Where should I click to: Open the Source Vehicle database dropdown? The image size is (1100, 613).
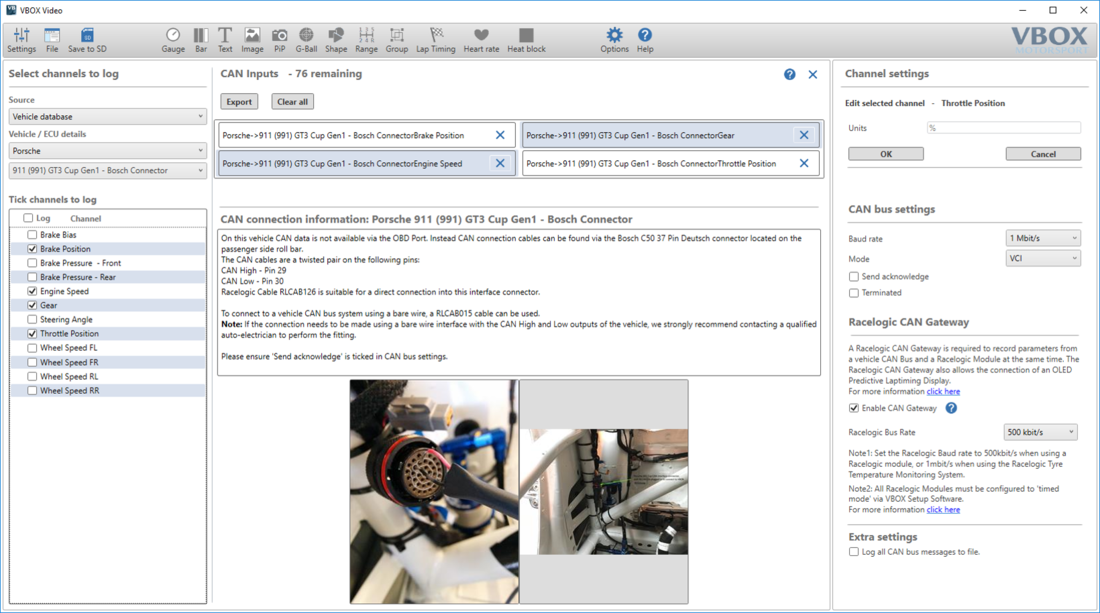[x=107, y=116]
